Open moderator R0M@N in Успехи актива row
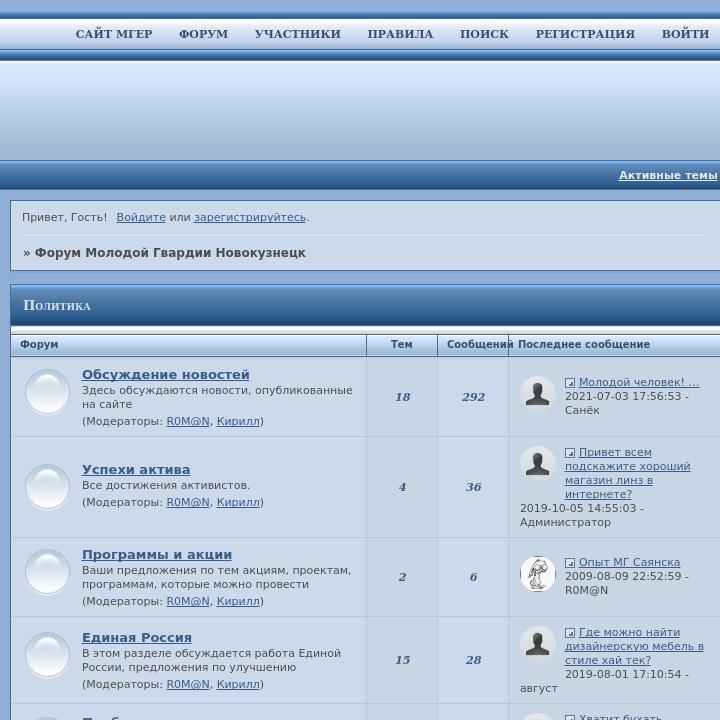 click(x=188, y=502)
